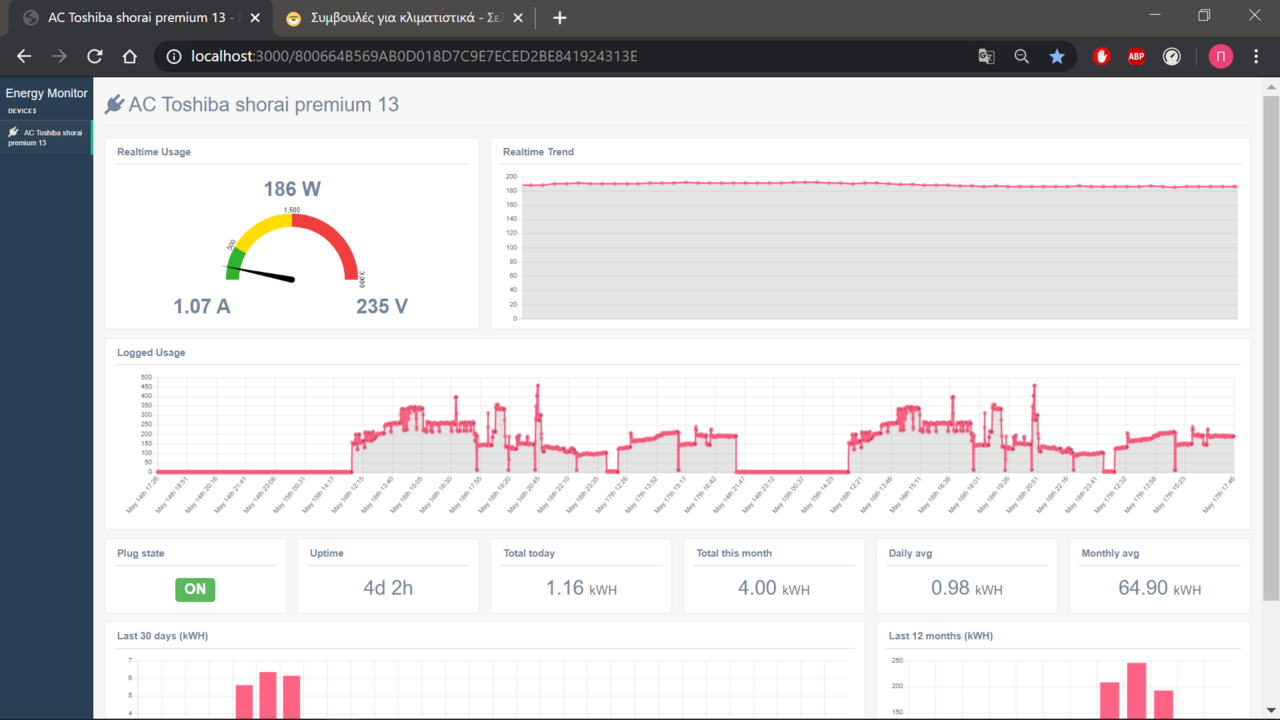Click Energy Monitor sidebar title
This screenshot has width=1280, height=720.
click(x=47, y=93)
